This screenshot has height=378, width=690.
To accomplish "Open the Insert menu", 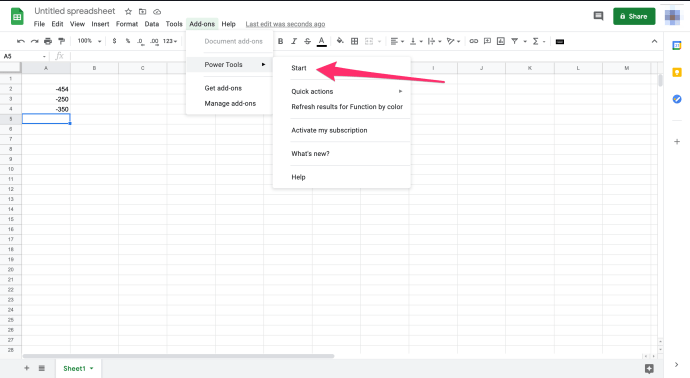I will pyautogui.click(x=100, y=24).
